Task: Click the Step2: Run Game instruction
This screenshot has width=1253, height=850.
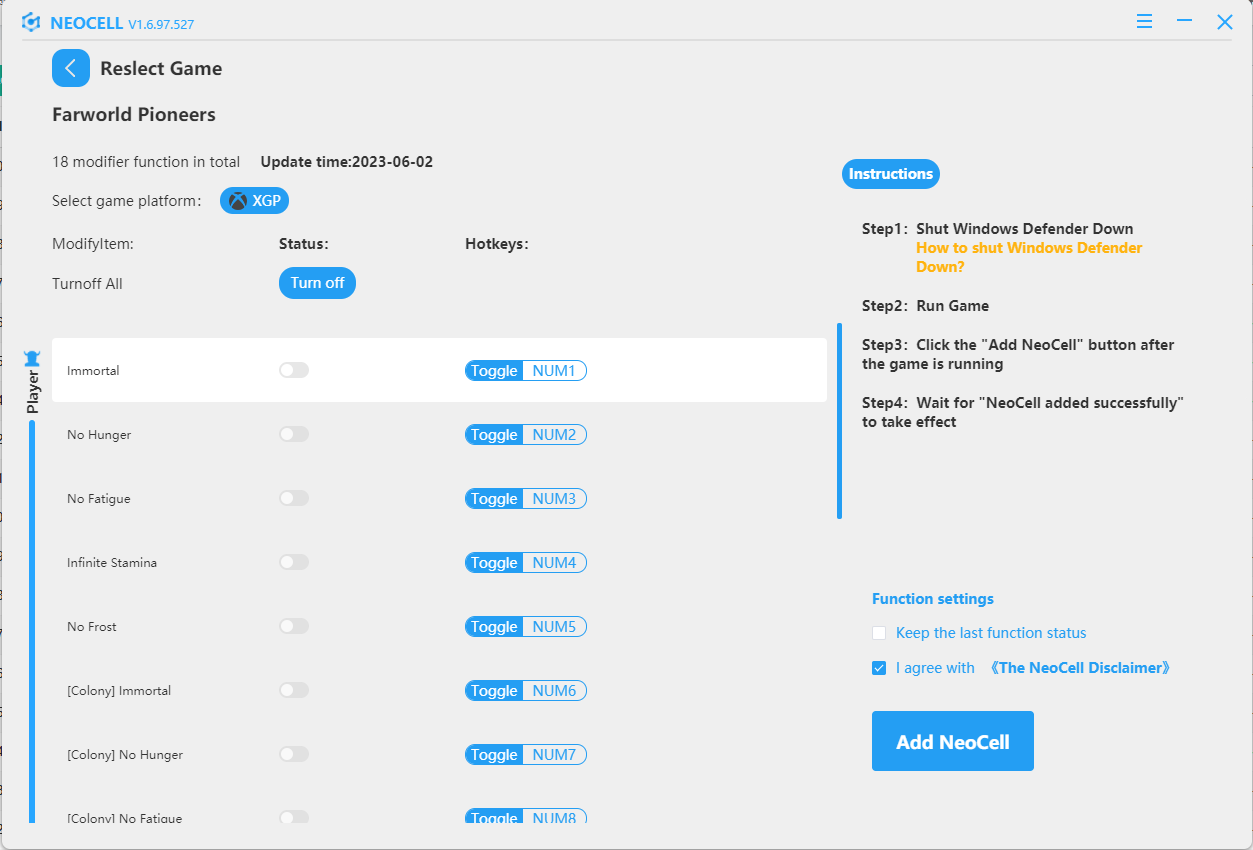Action: pos(925,306)
